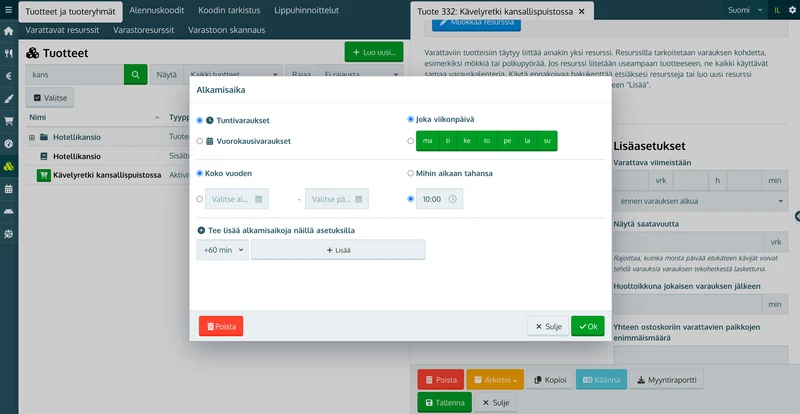800x414 pixels.
Task: Click the Valitse button
Action: click(49, 98)
